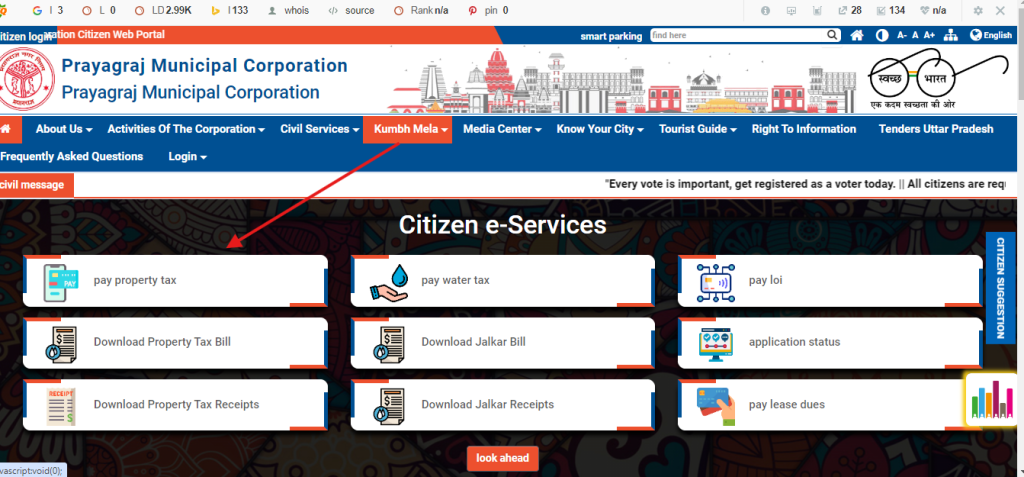The image size is (1024, 477).
Task: Toggle the high contrast mode icon
Action: (x=881, y=35)
